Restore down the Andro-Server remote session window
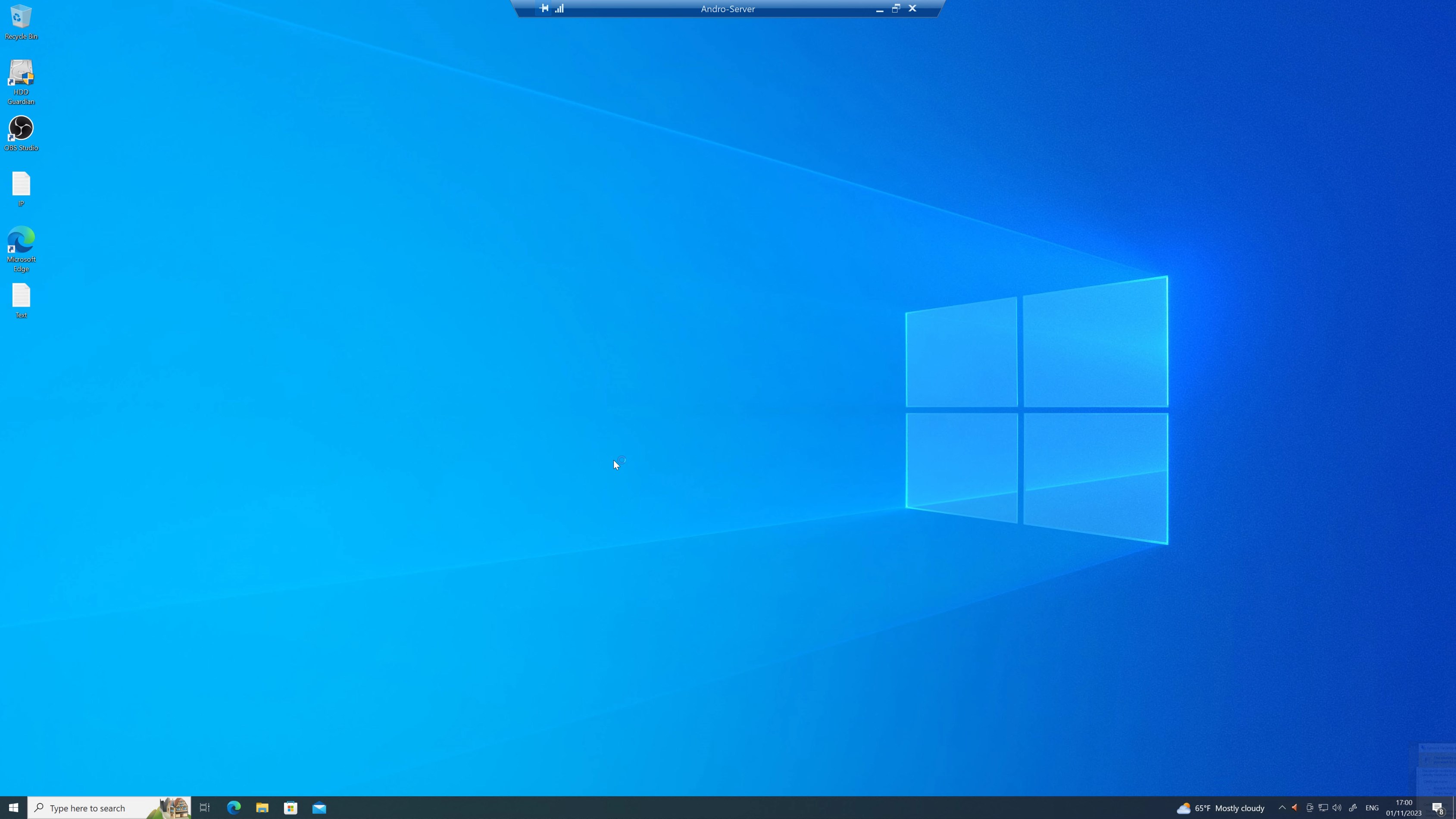Screen dimensions: 1456x819 click(x=896, y=9)
